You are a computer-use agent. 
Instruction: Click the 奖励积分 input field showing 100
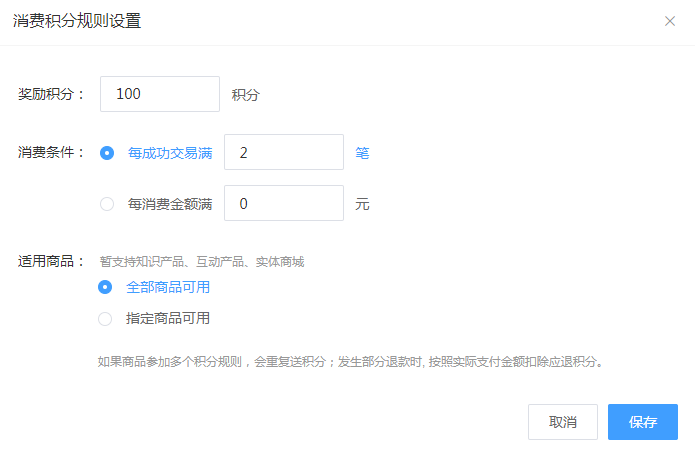160,94
